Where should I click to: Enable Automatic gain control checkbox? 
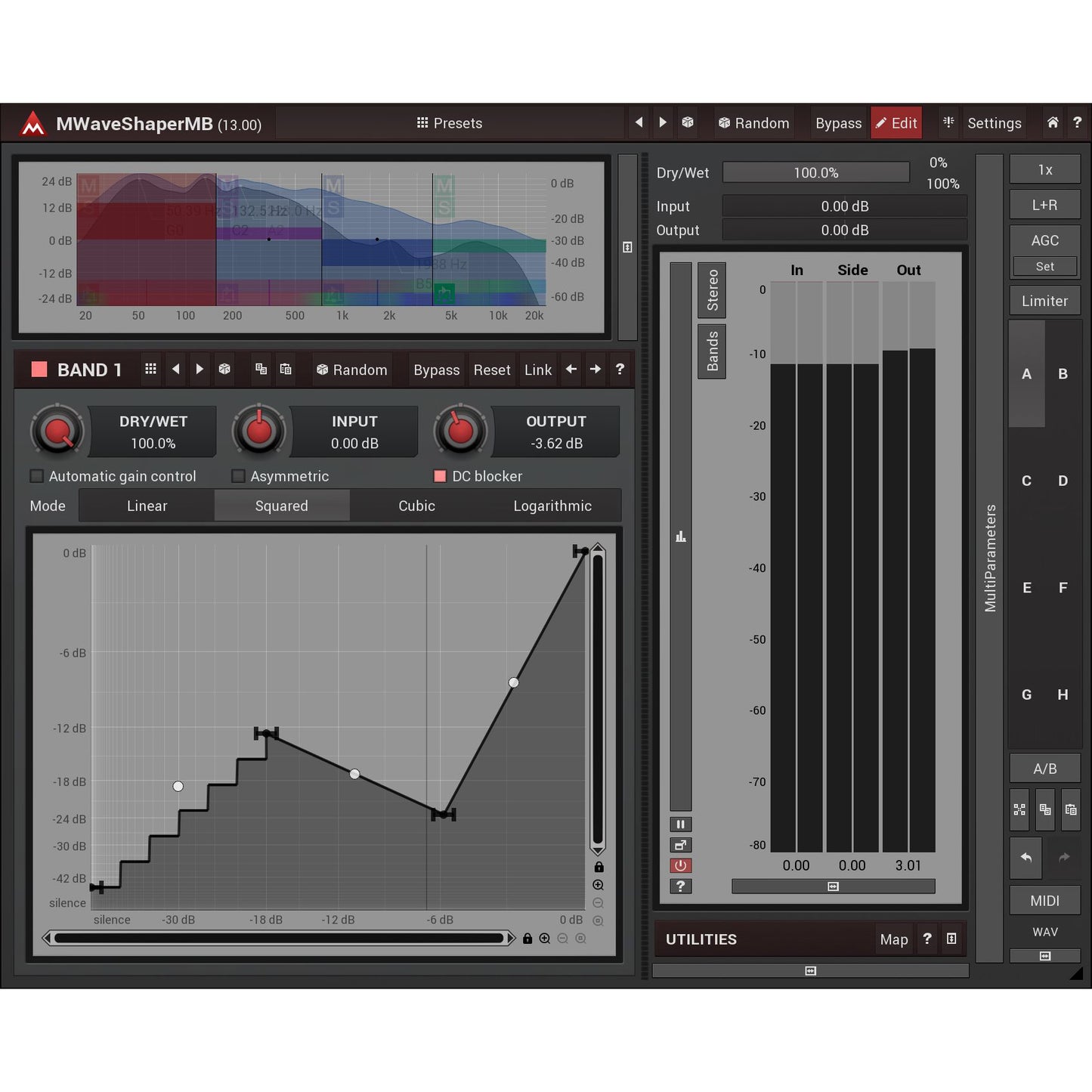tap(36, 476)
